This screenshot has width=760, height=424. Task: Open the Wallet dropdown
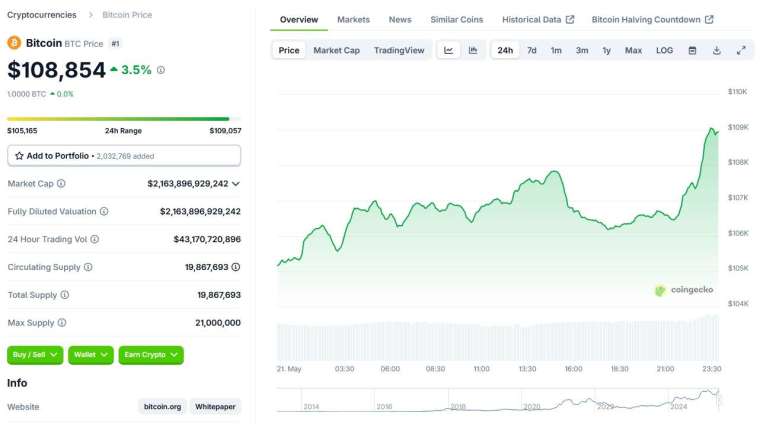pyautogui.click(x=91, y=355)
